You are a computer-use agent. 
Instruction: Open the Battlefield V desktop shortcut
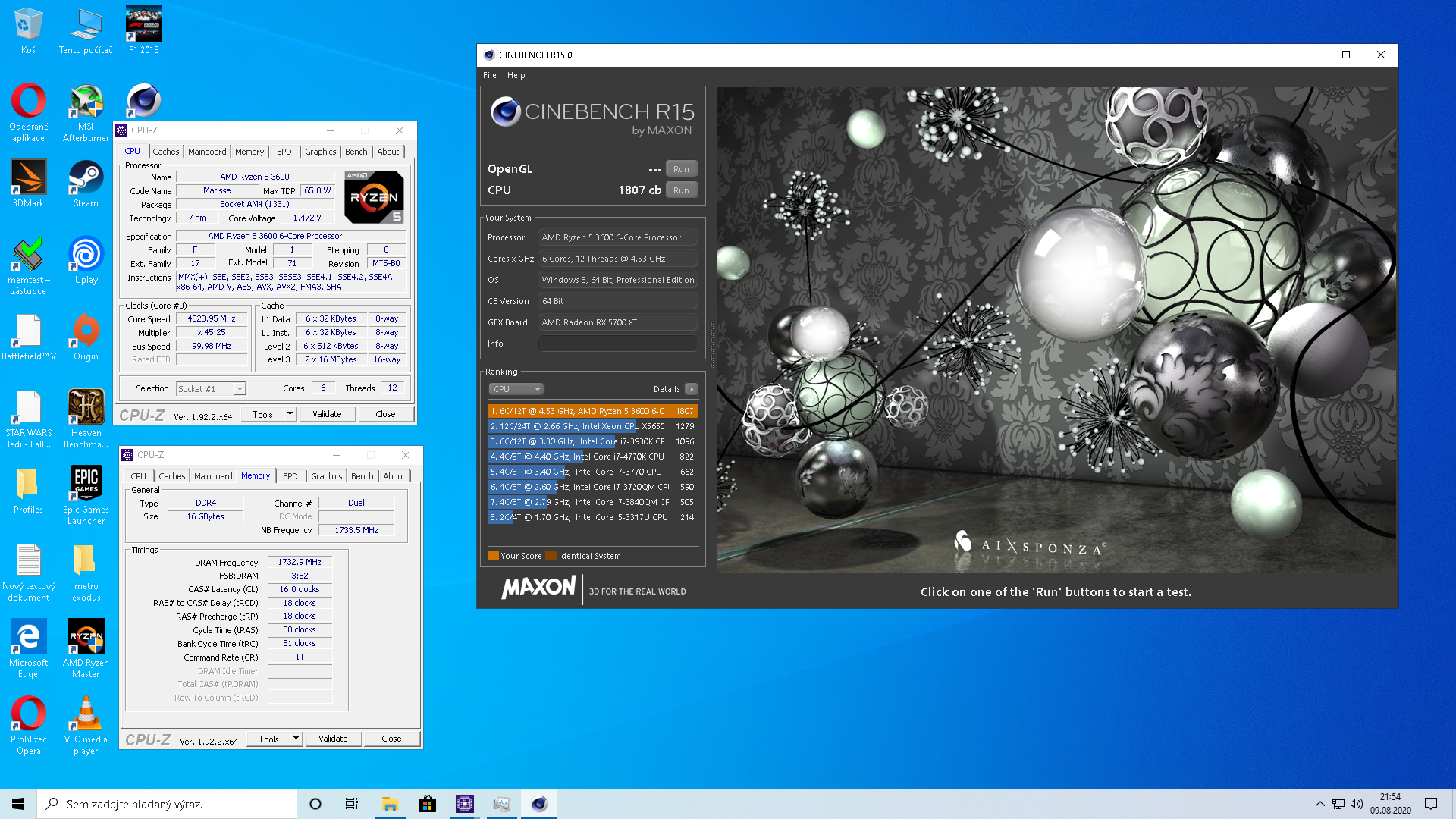coord(28,337)
